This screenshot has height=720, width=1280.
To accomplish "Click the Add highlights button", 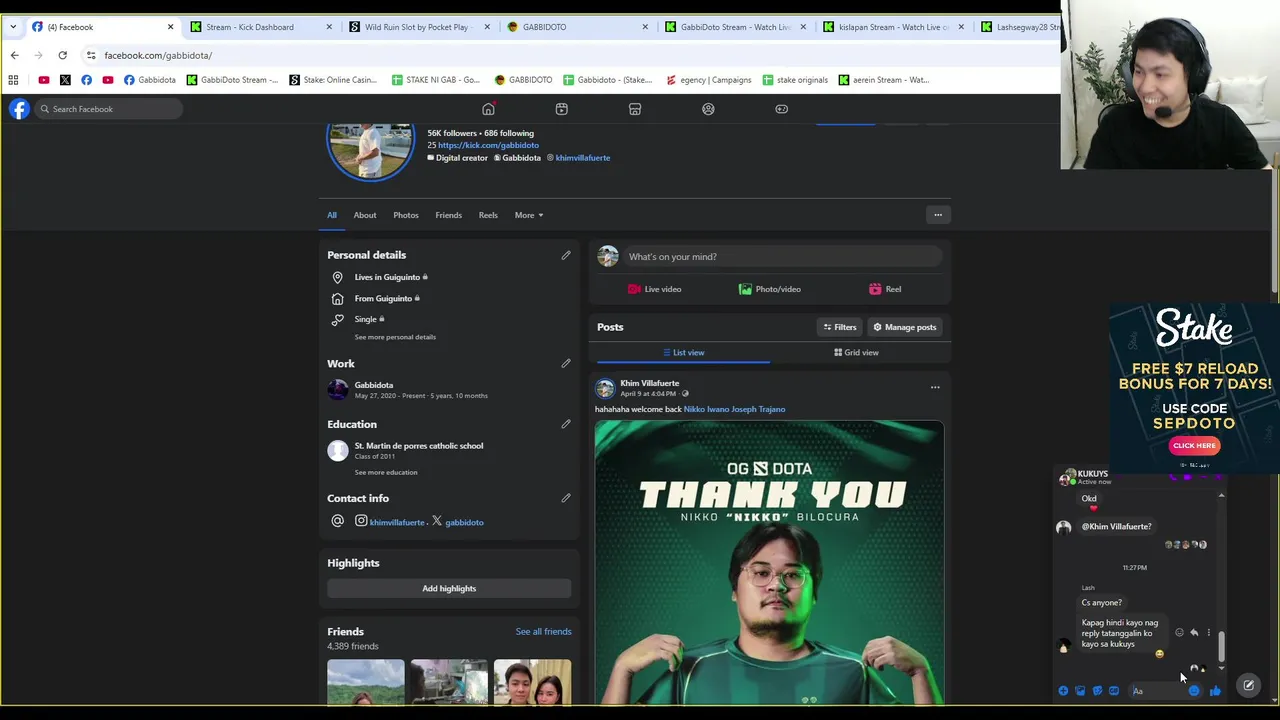I will 449,588.
